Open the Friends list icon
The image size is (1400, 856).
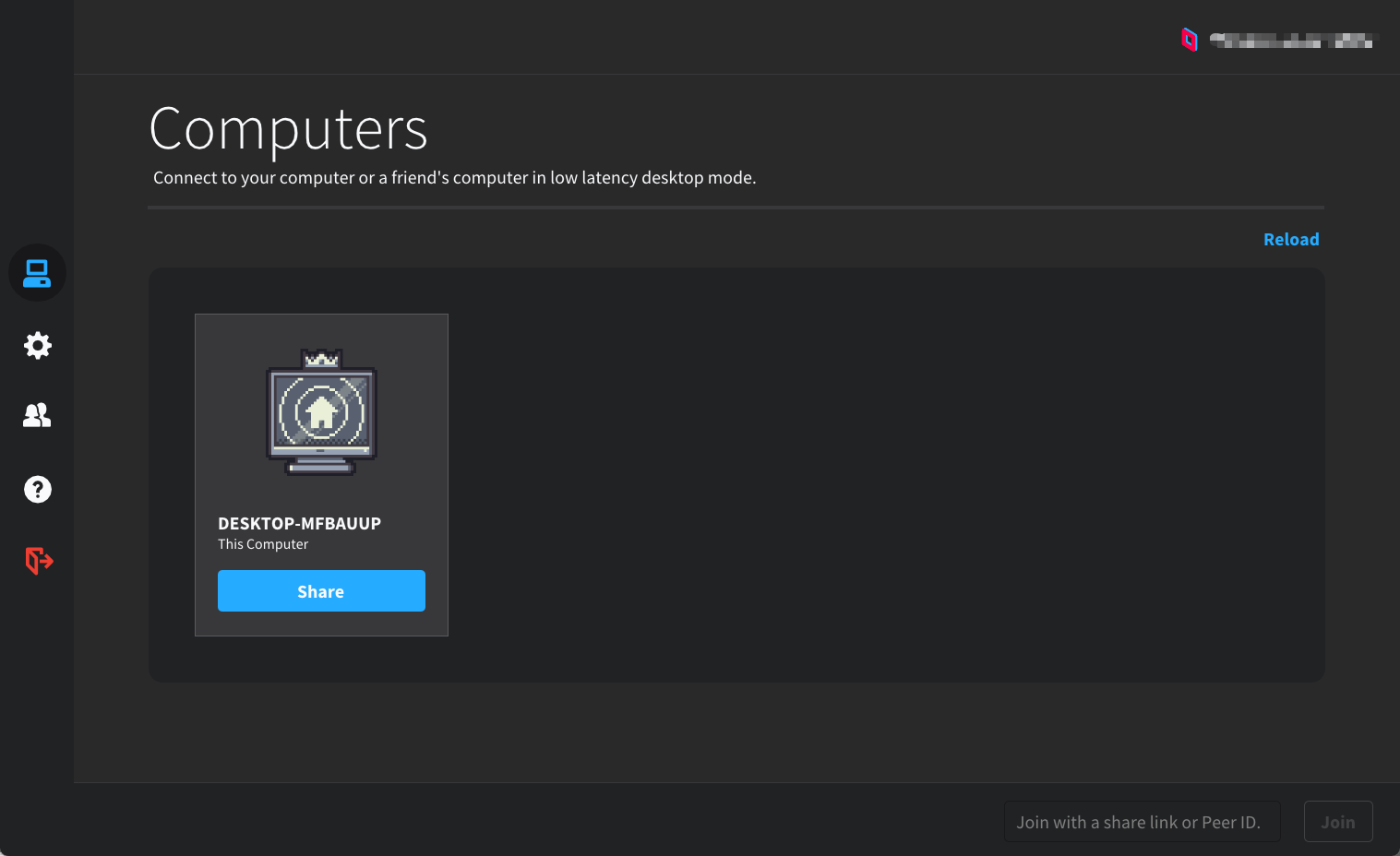(37, 416)
